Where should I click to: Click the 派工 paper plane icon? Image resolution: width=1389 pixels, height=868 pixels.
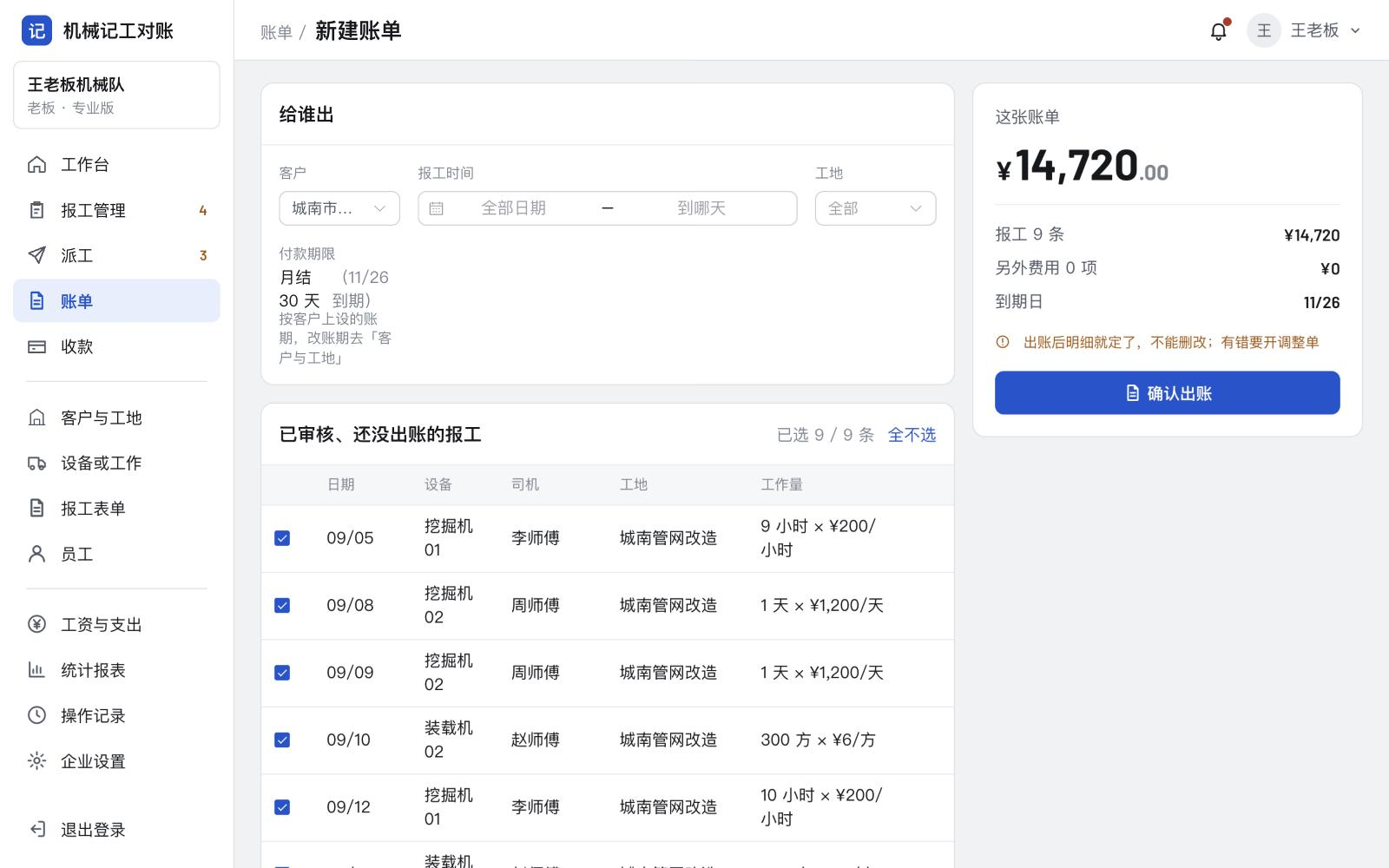tap(36, 255)
